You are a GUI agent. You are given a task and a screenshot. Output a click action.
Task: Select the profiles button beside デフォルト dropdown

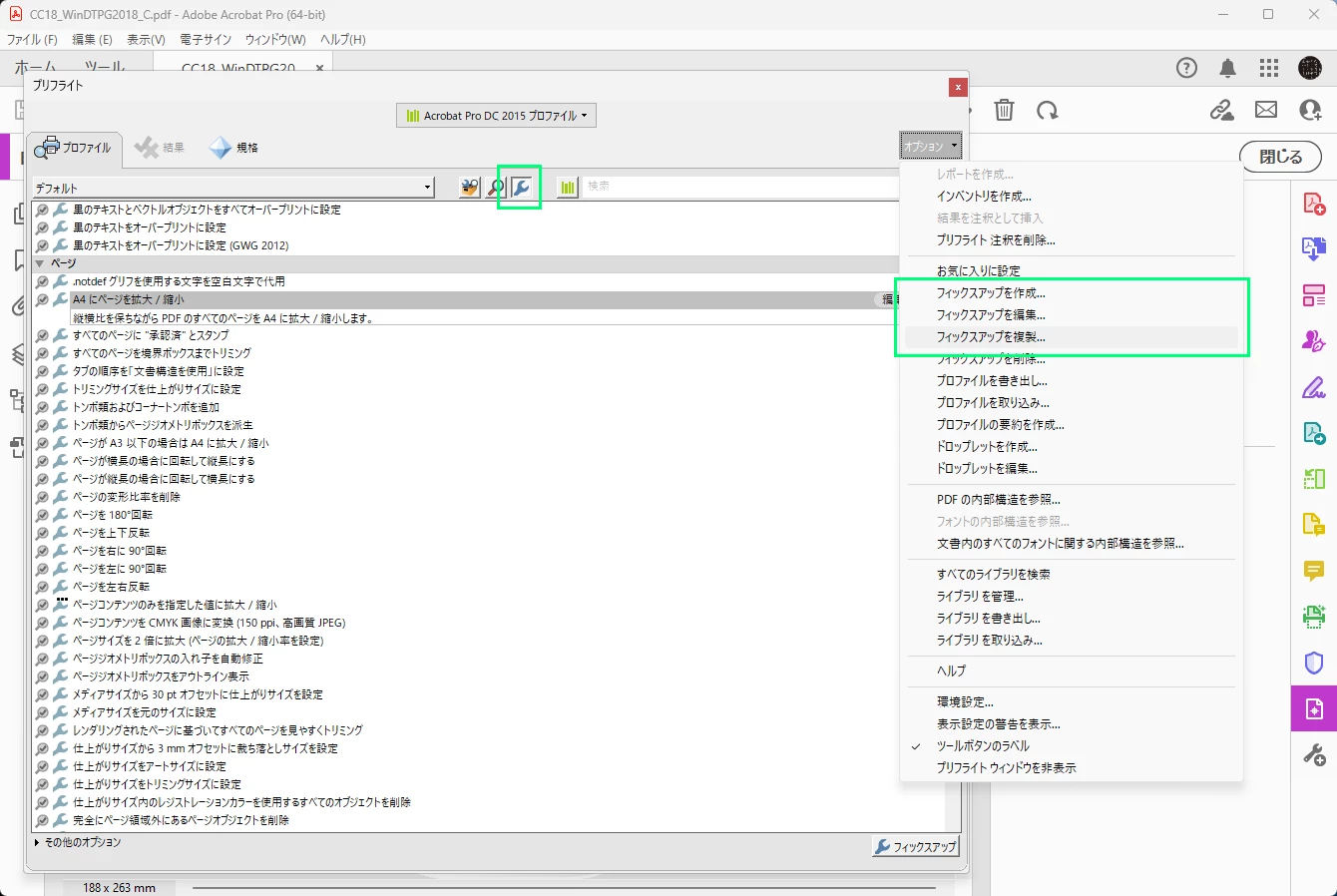coord(470,188)
